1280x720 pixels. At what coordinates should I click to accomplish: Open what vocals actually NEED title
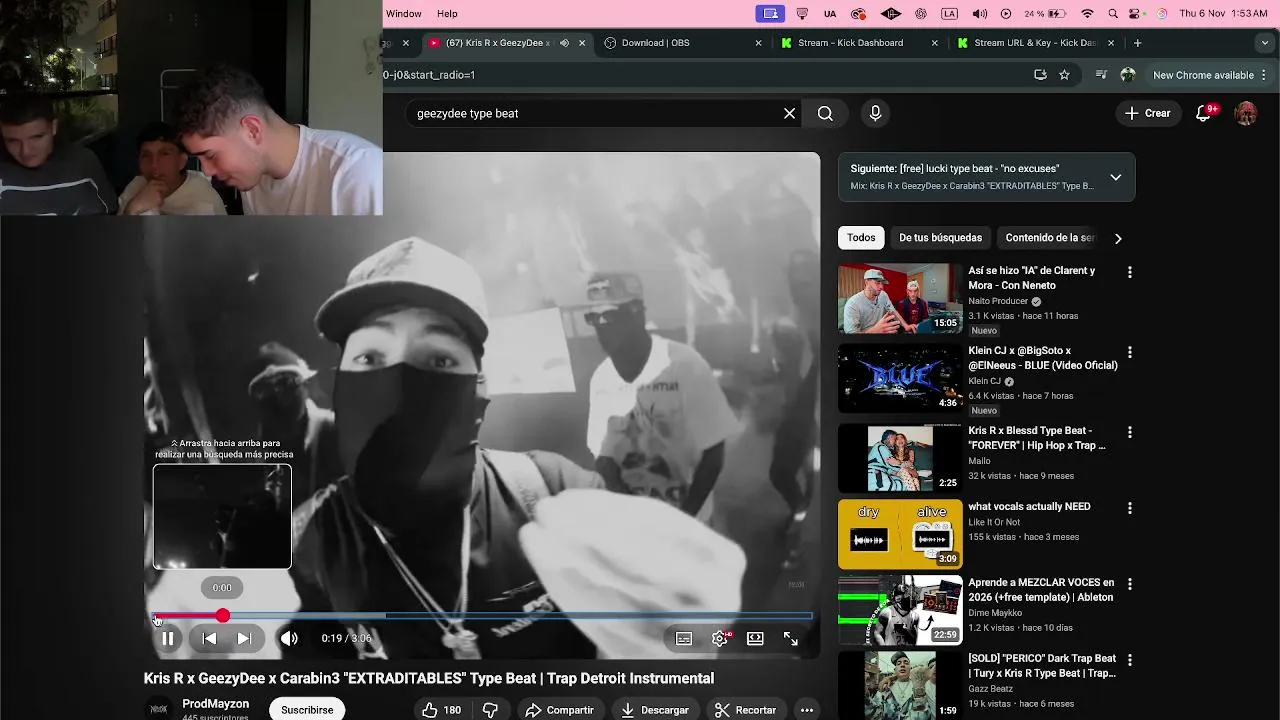[x=1029, y=507]
